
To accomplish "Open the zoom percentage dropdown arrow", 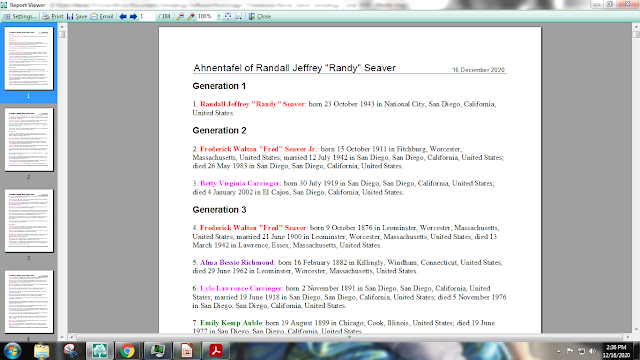I will pyautogui.click(x=219, y=16).
